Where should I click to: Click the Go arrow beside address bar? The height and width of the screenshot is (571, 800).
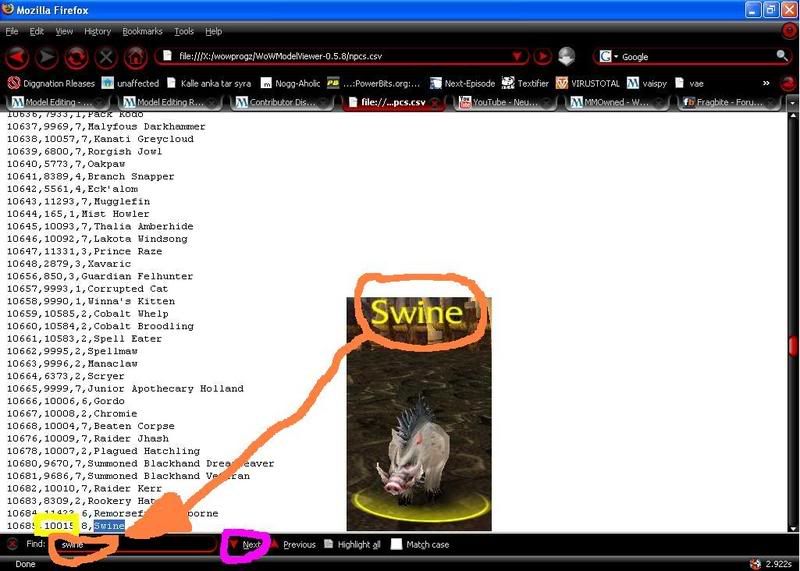click(542, 56)
